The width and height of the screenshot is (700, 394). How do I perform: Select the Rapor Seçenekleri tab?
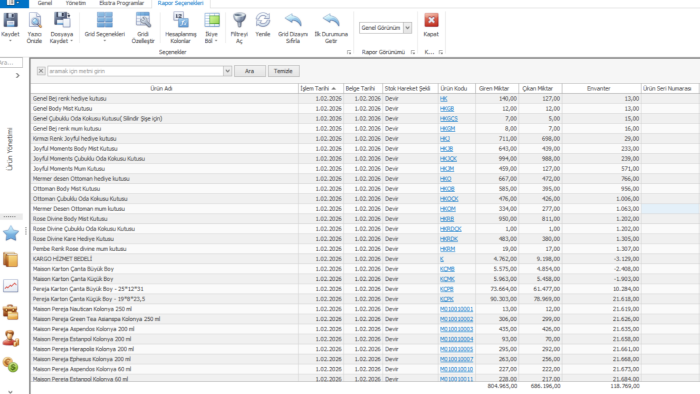[x=180, y=3]
